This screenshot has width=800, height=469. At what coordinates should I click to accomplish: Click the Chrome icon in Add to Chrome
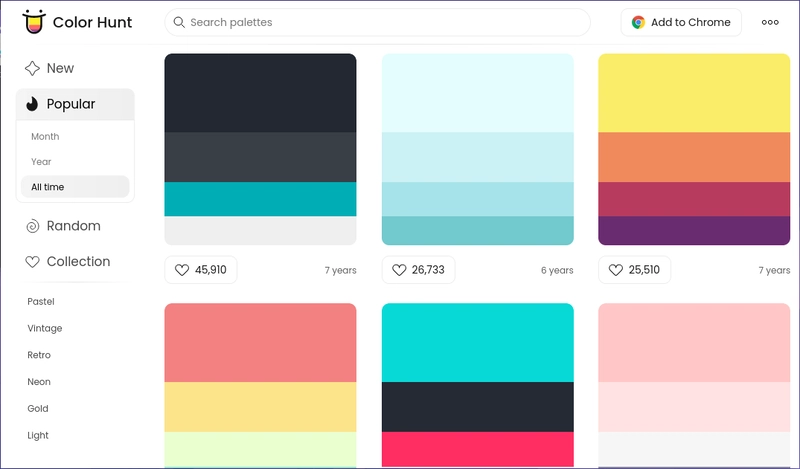(638, 22)
